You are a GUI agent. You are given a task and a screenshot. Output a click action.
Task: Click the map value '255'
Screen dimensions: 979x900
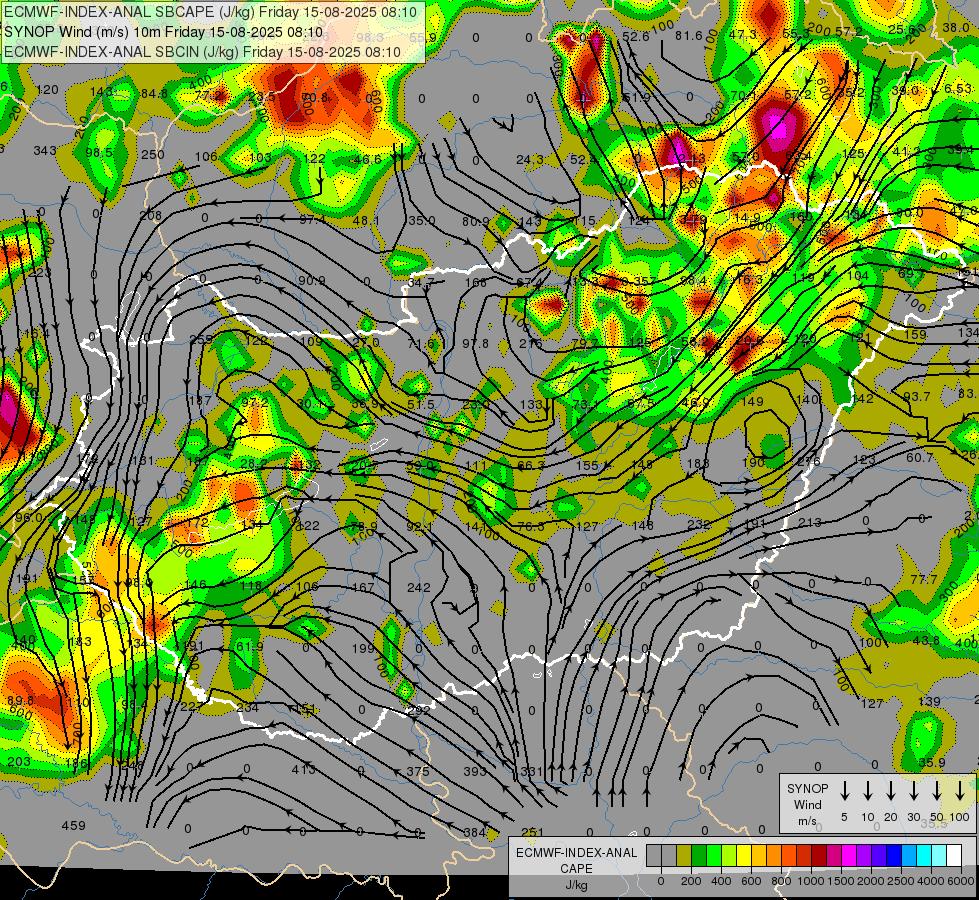click(x=201, y=340)
